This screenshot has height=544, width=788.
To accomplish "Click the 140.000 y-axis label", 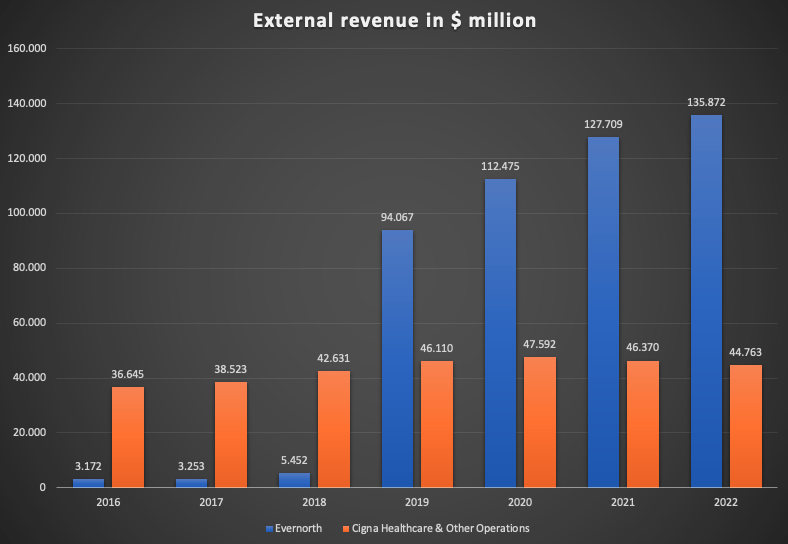I will (27, 103).
